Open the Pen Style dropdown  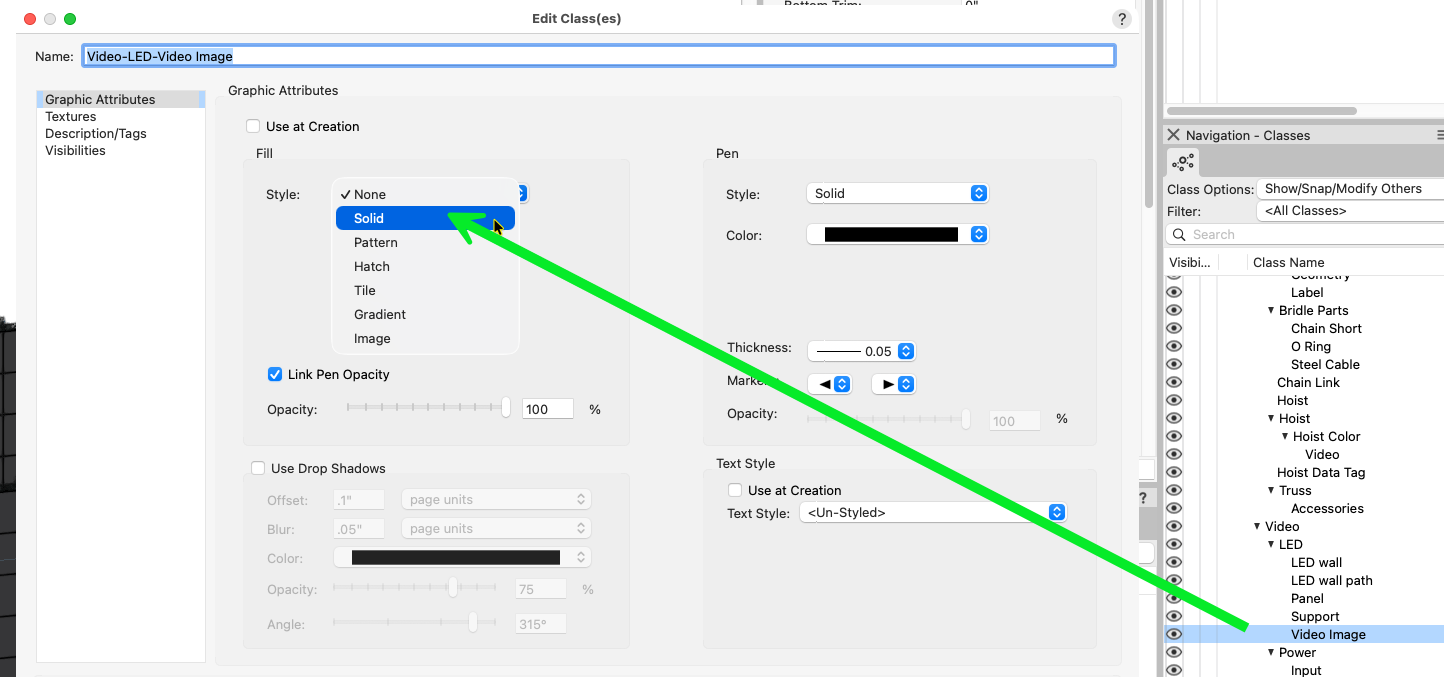(897, 194)
